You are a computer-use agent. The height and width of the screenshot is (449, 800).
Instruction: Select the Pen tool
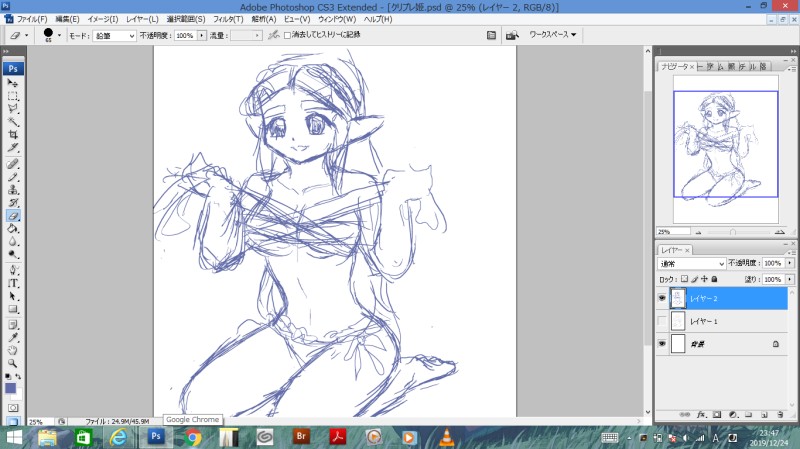(x=13, y=270)
